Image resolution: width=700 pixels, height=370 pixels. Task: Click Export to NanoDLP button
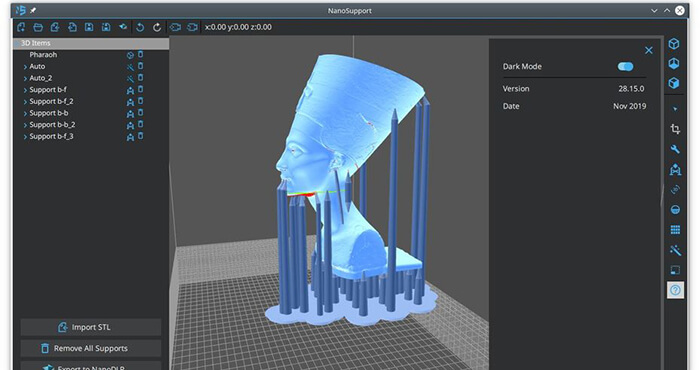pos(91,366)
